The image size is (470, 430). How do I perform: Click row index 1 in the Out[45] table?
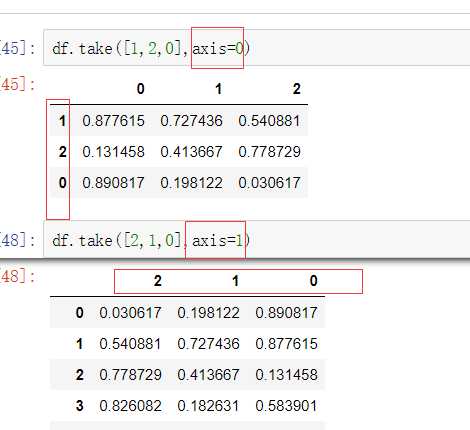coord(62,121)
